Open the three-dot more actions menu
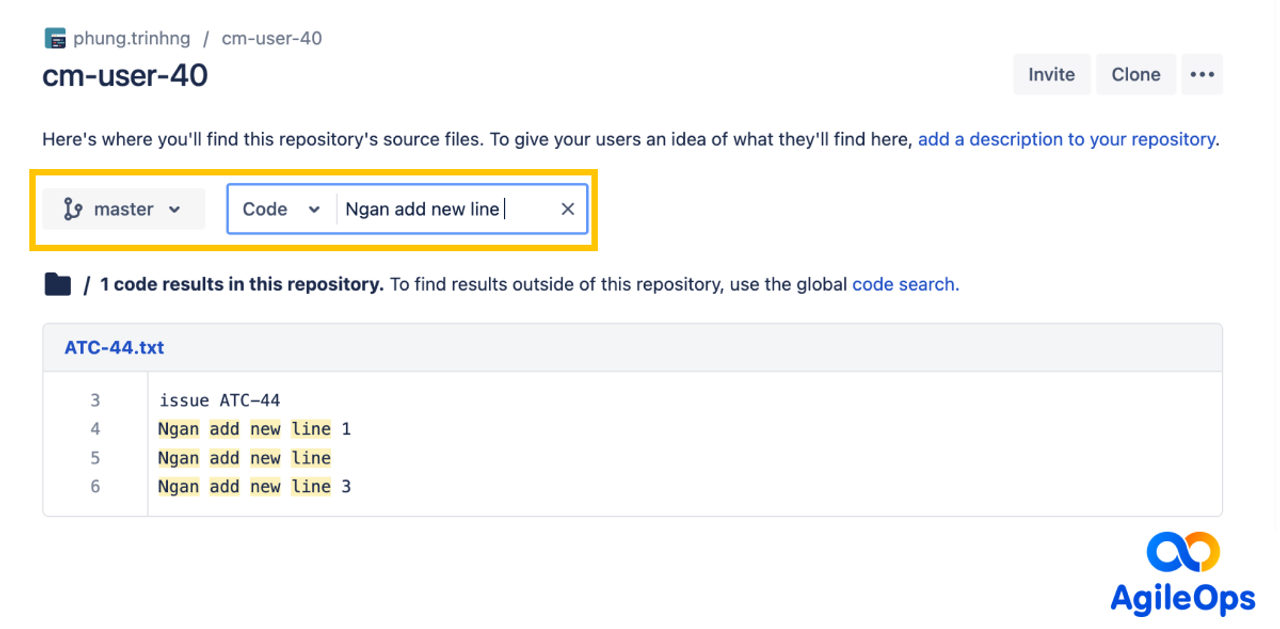This screenshot has width=1280, height=629. pos(1201,75)
